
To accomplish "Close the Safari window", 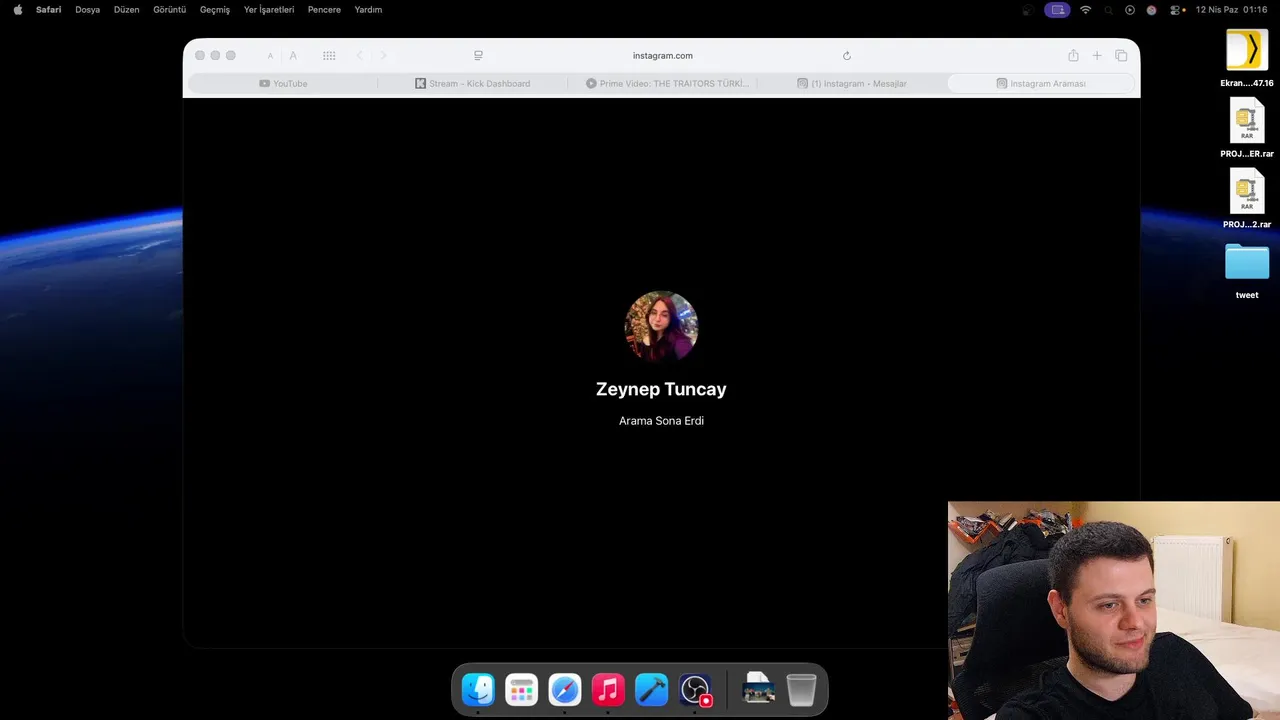I will coord(200,56).
